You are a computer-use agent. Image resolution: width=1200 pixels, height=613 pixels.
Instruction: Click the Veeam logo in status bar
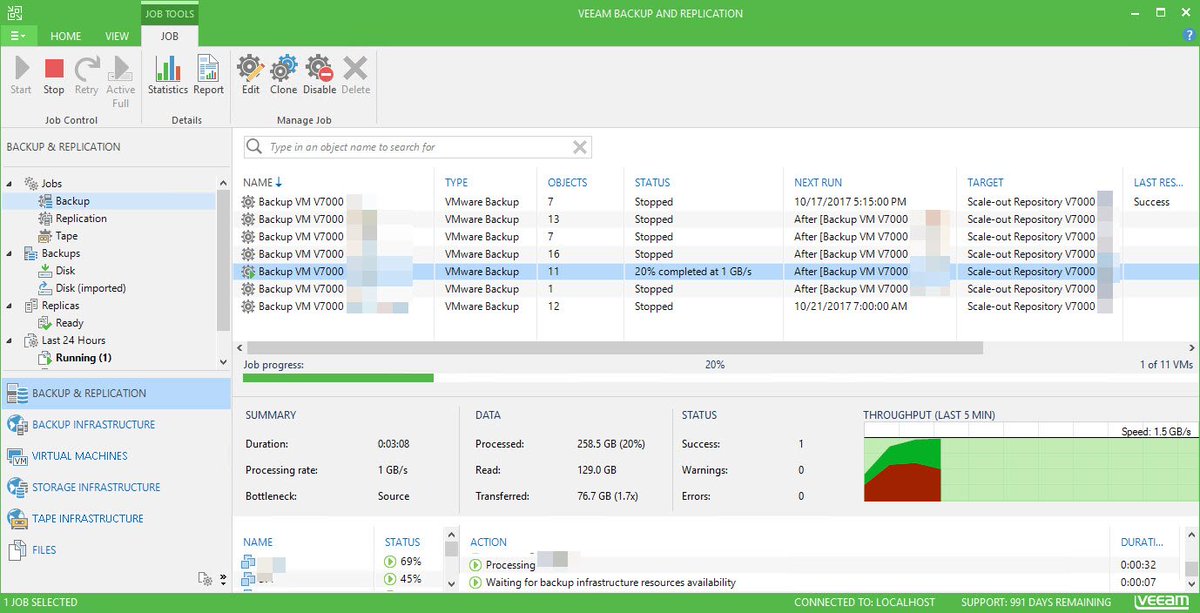(x=1162, y=602)
